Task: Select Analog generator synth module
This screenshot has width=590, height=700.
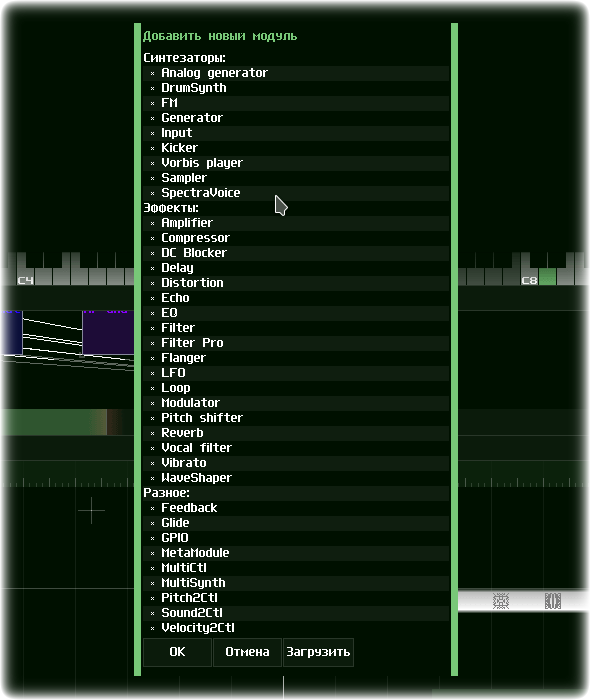Action: [x=296, y=73]
